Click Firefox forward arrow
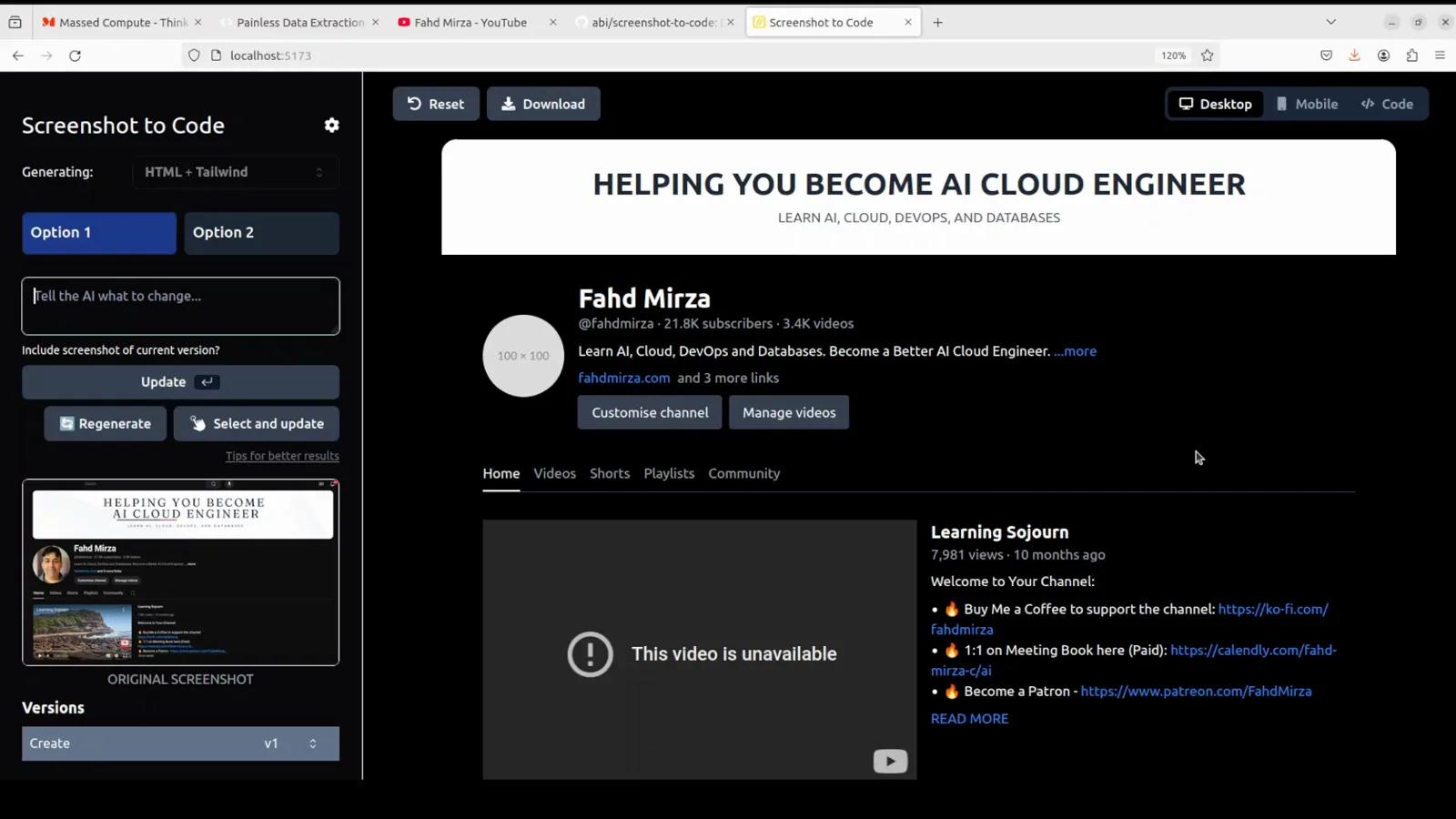The width and height of the screenshot is (1456, 819). pos(46,56)
